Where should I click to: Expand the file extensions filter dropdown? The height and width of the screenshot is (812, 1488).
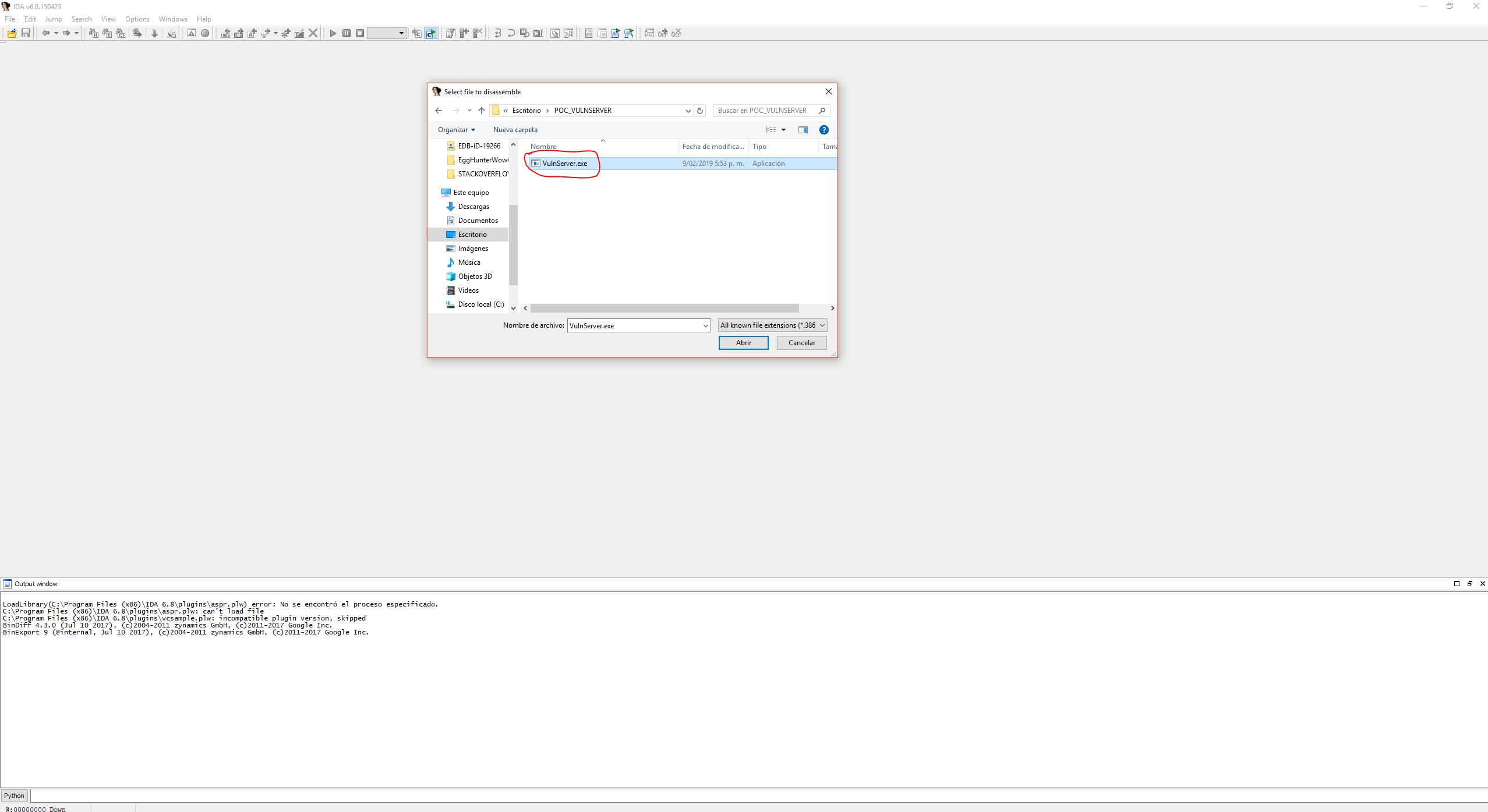point(772,325)
